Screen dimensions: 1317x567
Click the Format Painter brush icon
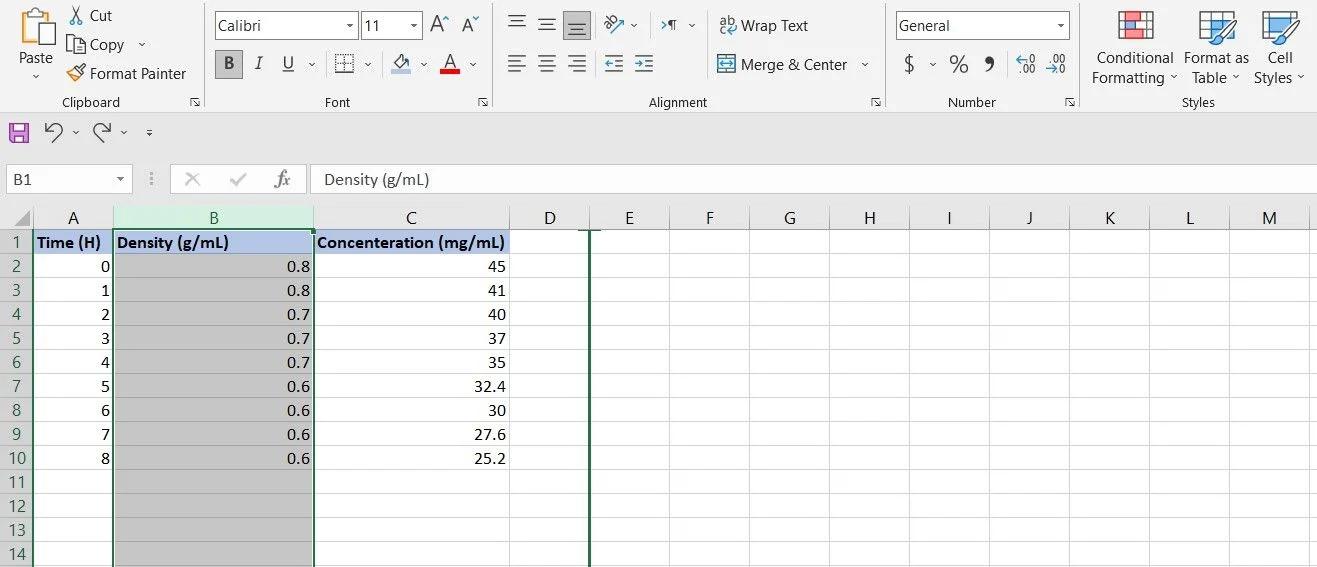76,73
